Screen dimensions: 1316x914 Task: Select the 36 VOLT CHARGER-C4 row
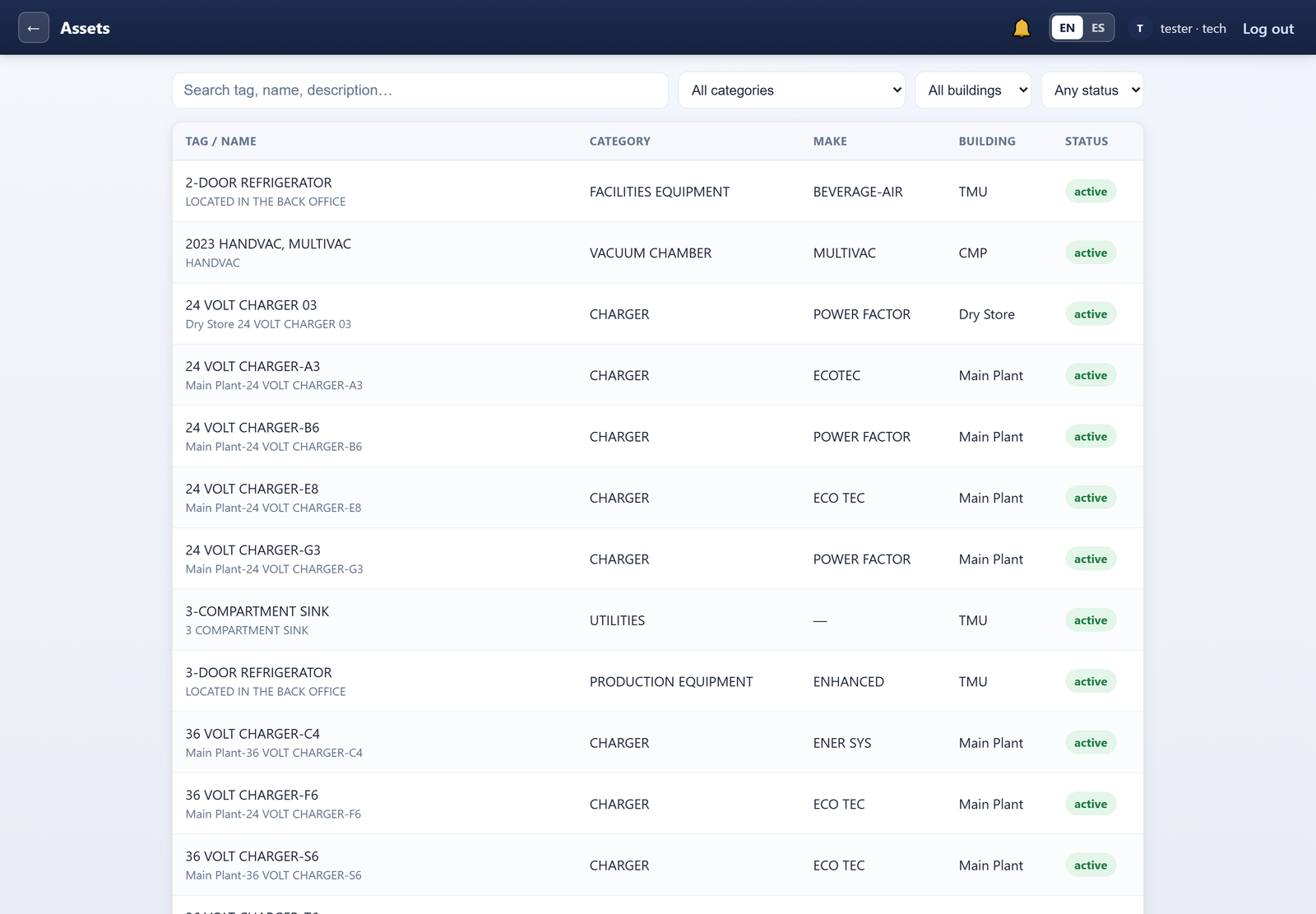[x=658, y=743]
